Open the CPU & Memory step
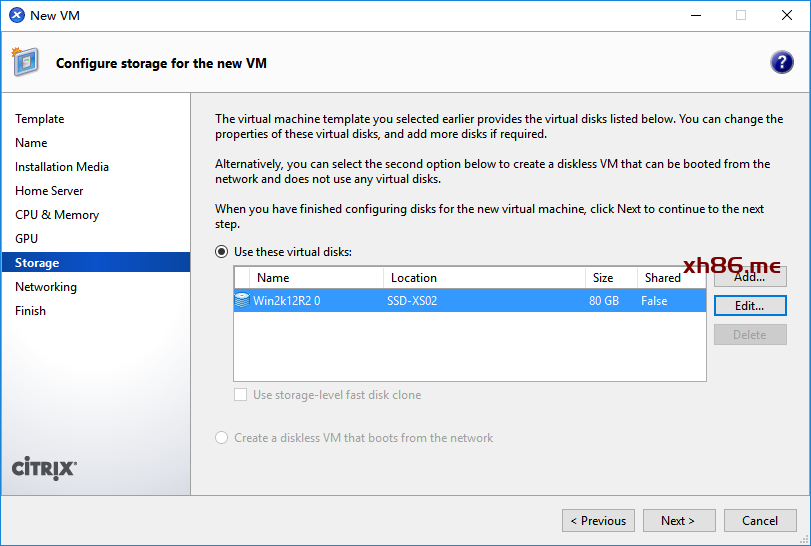Screen dimensions: 811x546 pyautogui.click(x=57, y=215)
